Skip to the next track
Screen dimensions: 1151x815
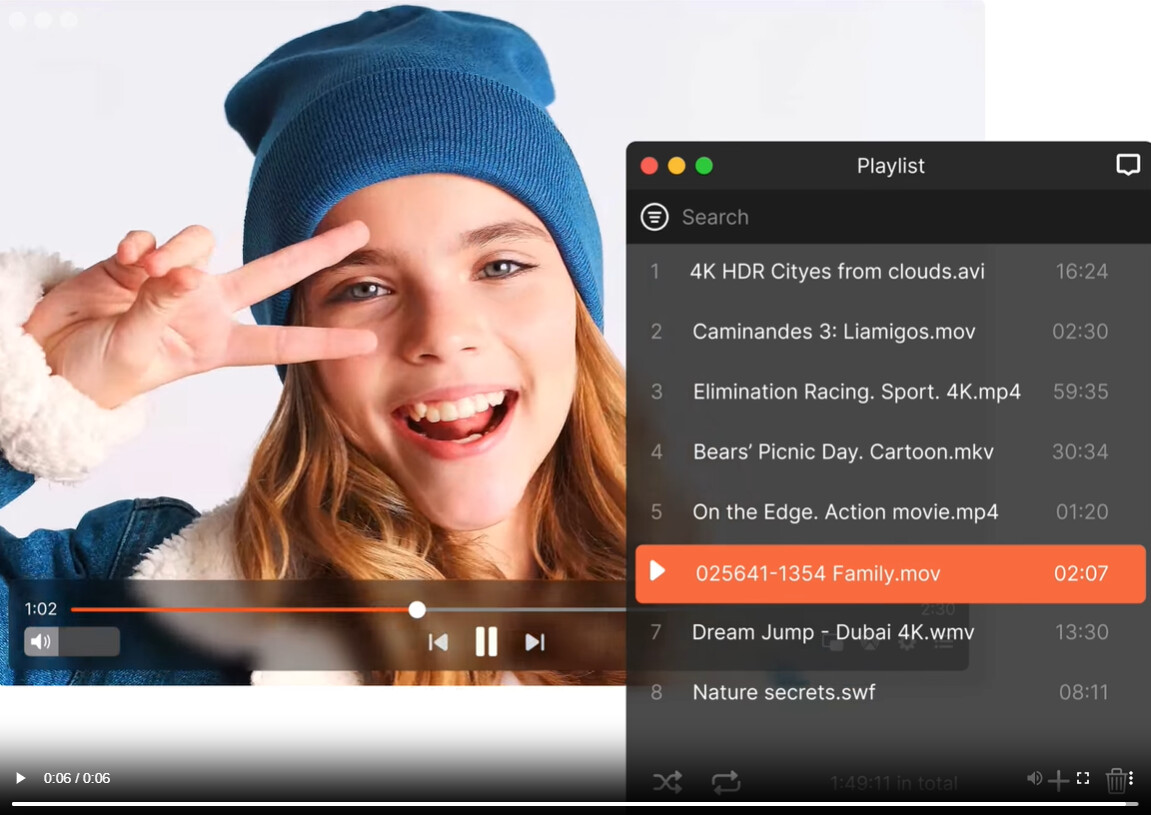(535, 642)
